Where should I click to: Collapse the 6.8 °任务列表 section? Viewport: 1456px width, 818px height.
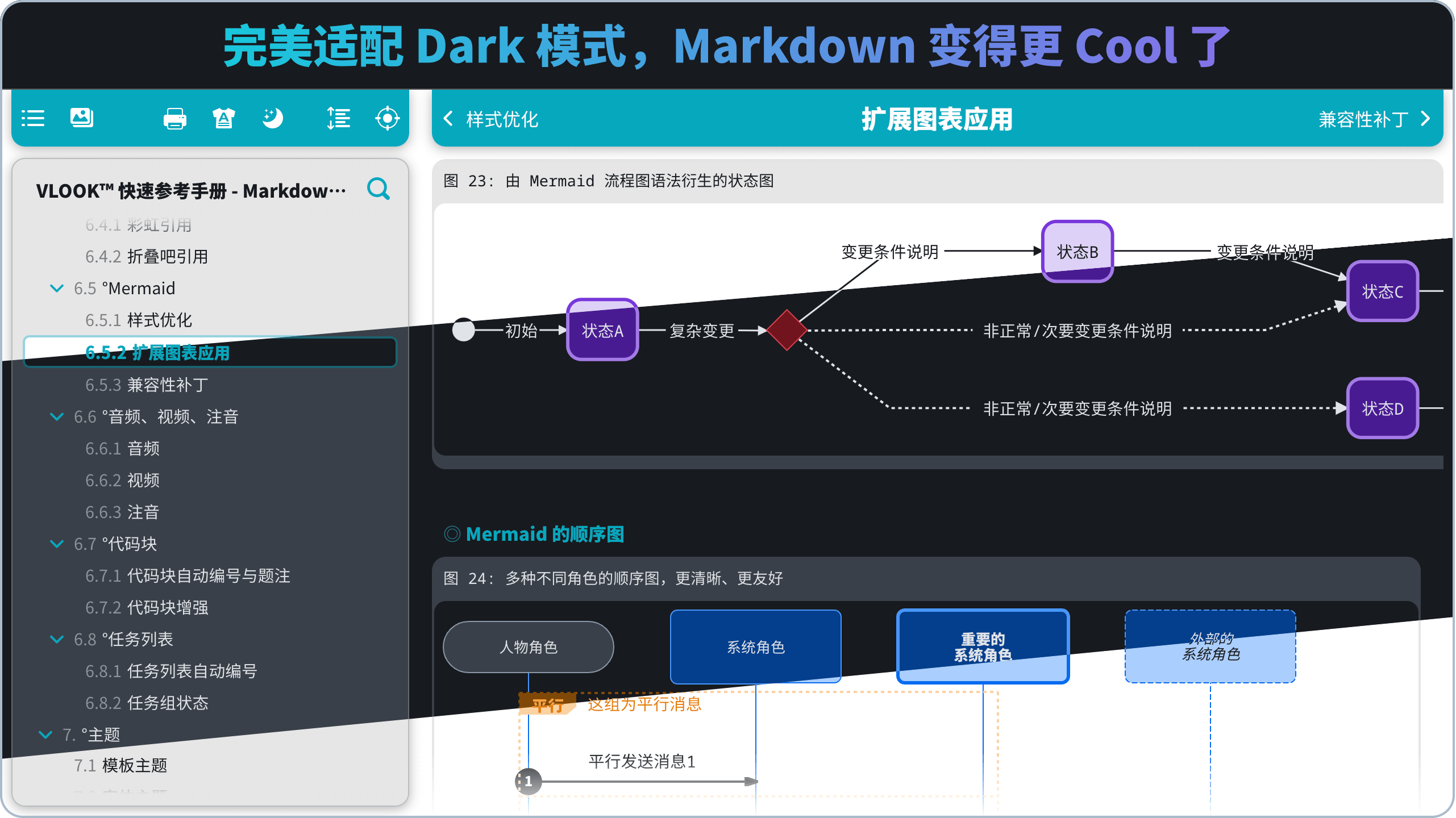coord(57,639)
